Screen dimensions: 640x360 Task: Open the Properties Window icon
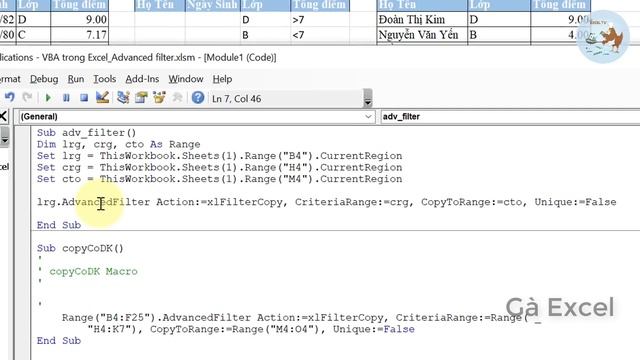pos(141,98)
